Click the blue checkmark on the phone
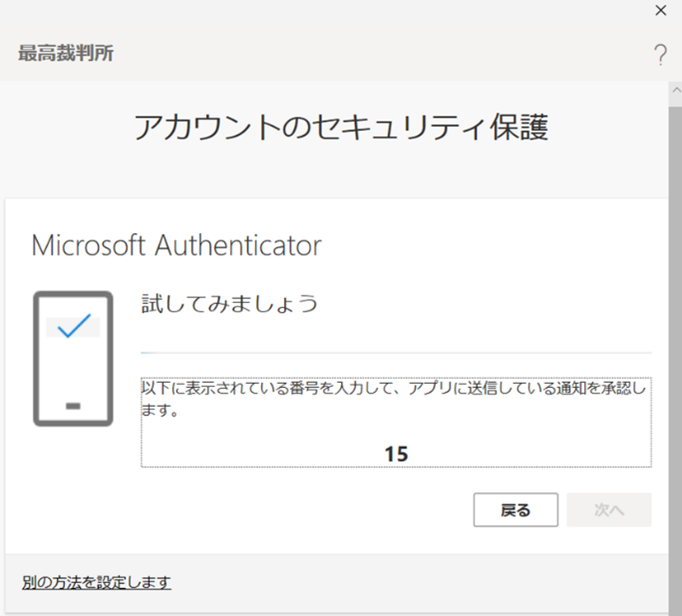The height and width of the screenshot is (616, 682). 74,325
